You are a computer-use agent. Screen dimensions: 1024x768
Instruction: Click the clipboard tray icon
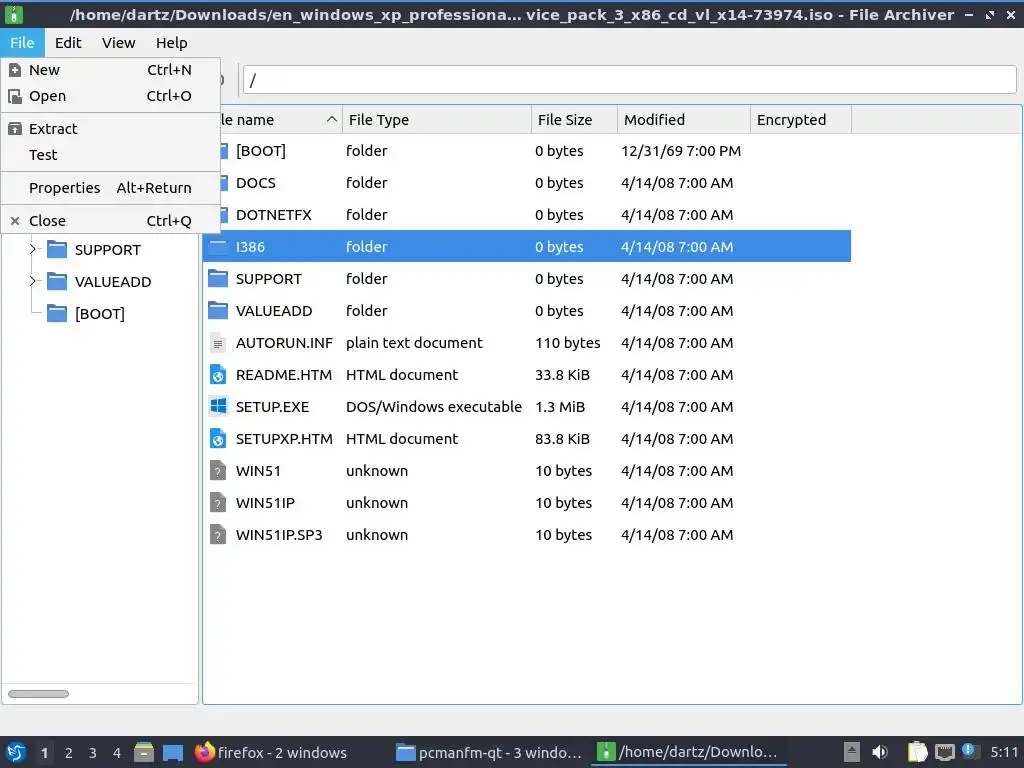pos(918,752)
